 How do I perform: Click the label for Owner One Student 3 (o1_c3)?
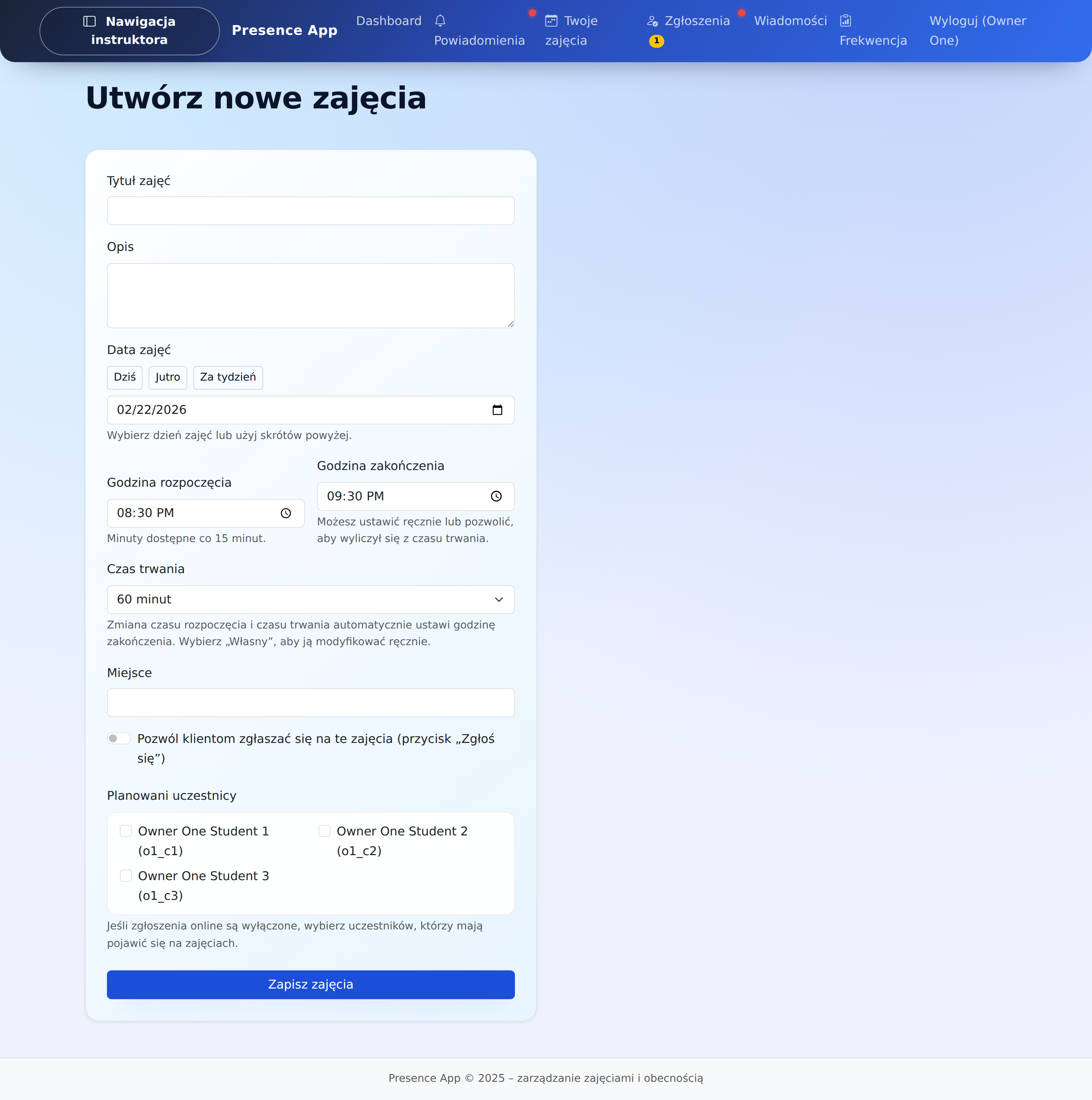(203, 885)
